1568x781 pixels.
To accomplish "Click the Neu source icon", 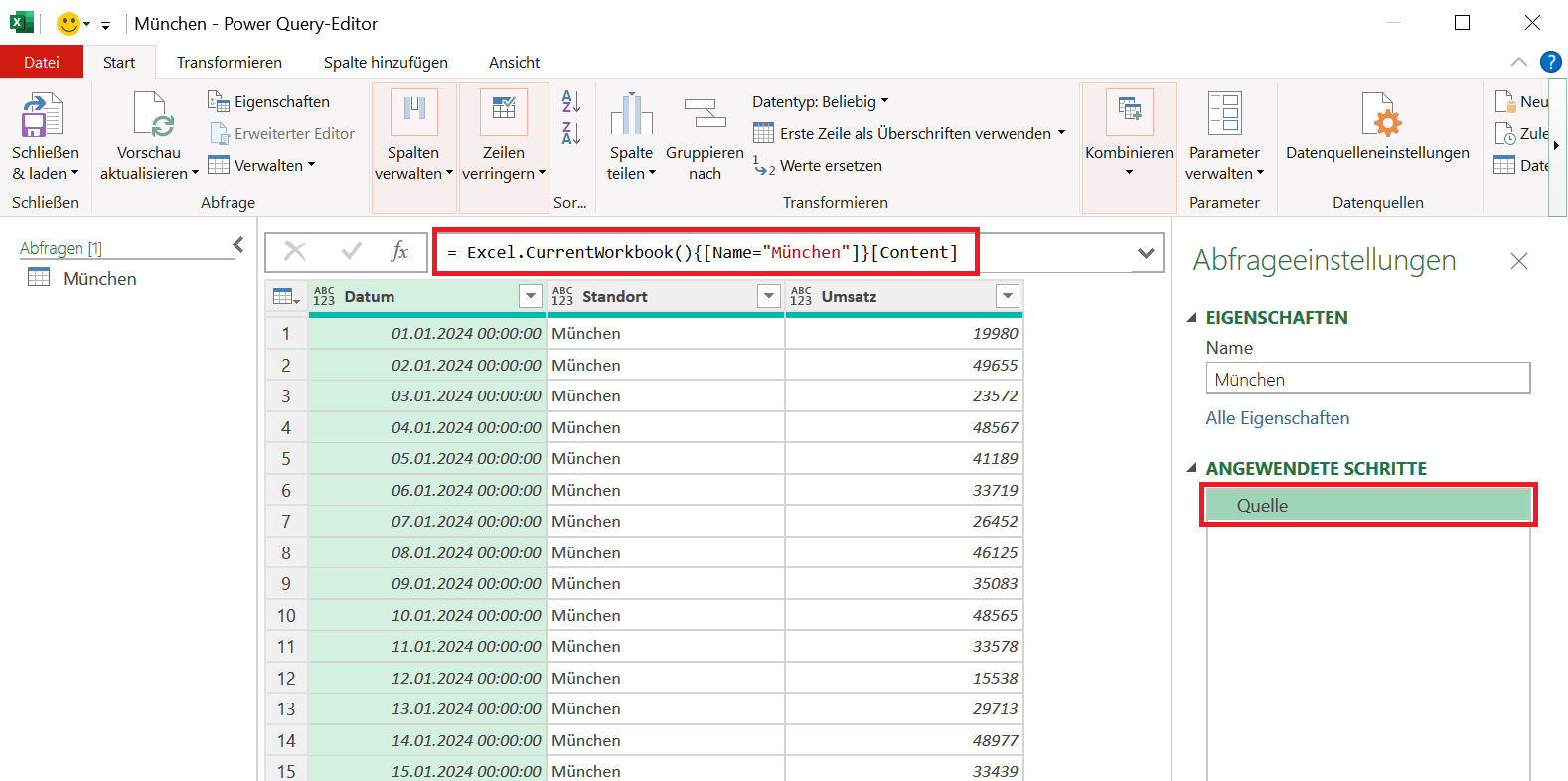I will [1504, 101].
